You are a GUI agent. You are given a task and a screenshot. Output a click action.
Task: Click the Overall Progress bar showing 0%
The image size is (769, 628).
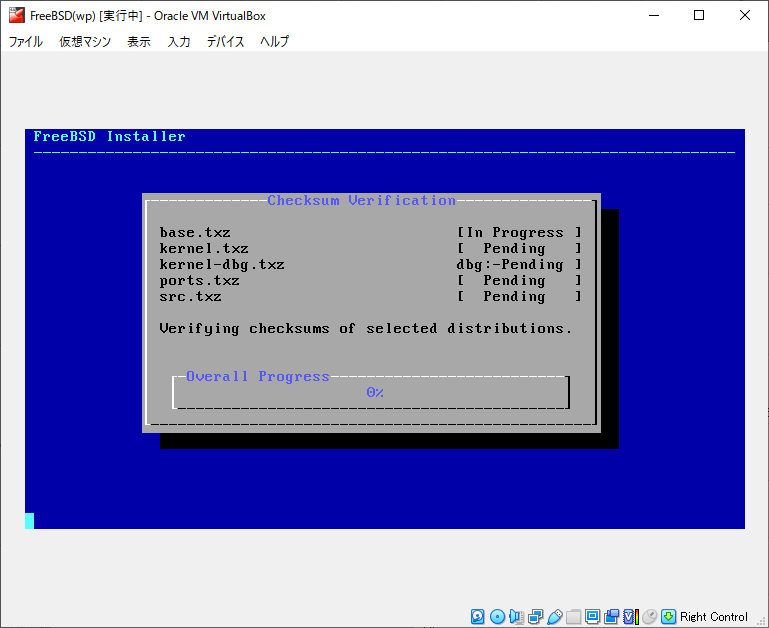371,392
